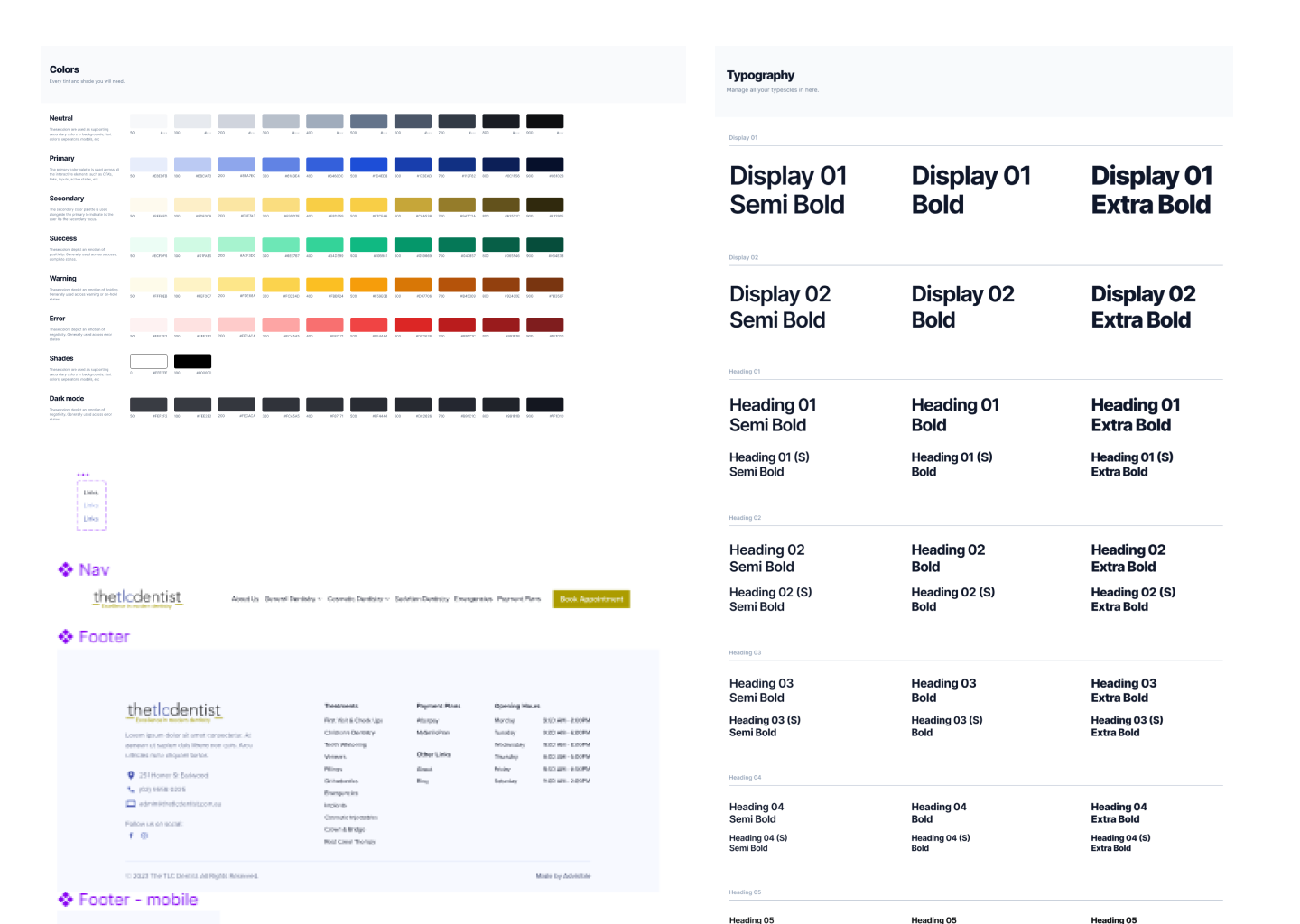Click the Instagram icon in the footer
The width and height of the screenshot is (1300, 924).
(144, 836)
